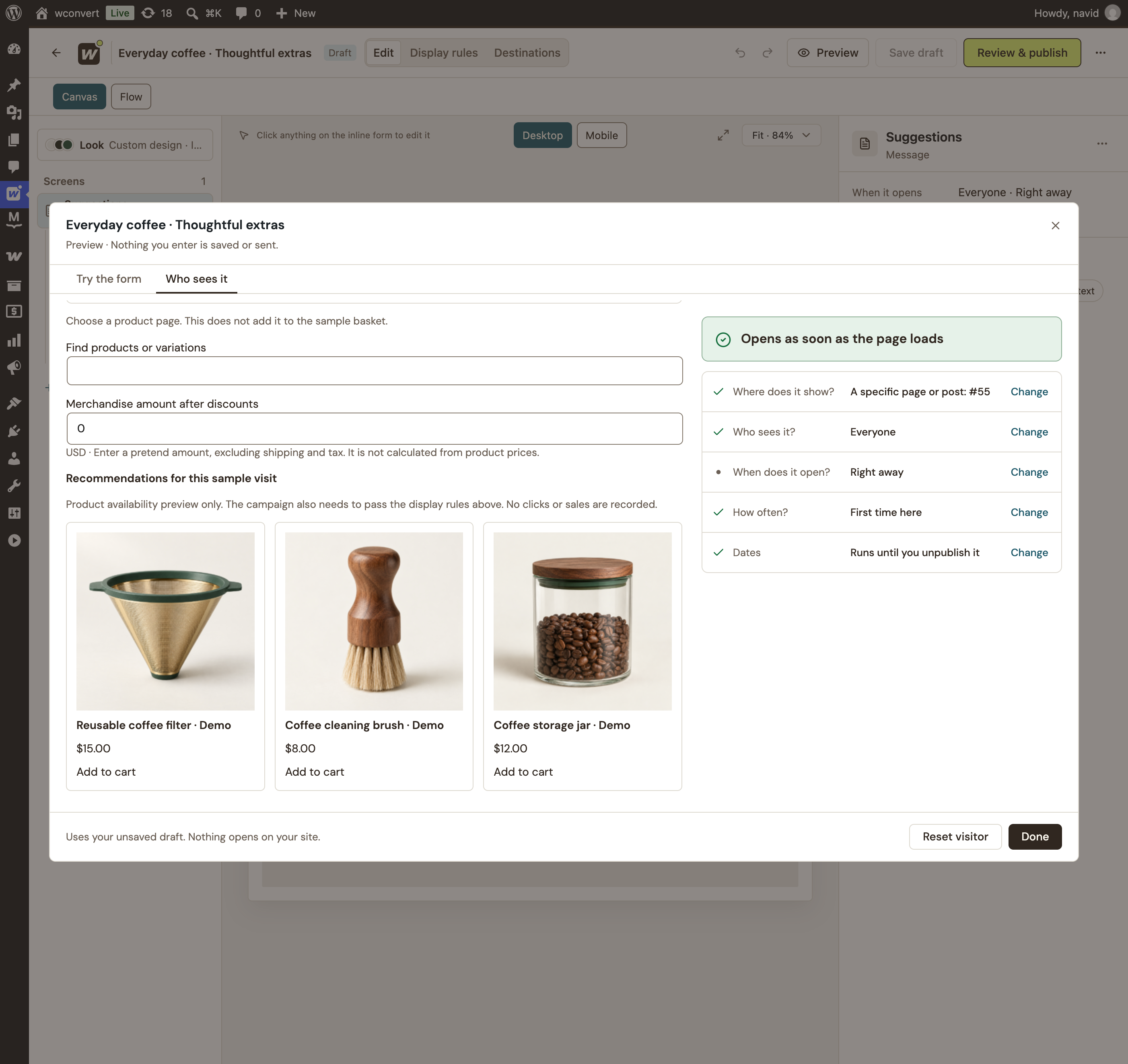Click the comments icon showing 0 in admin bar
The image size is (1128, 1064).
[248, 13]
